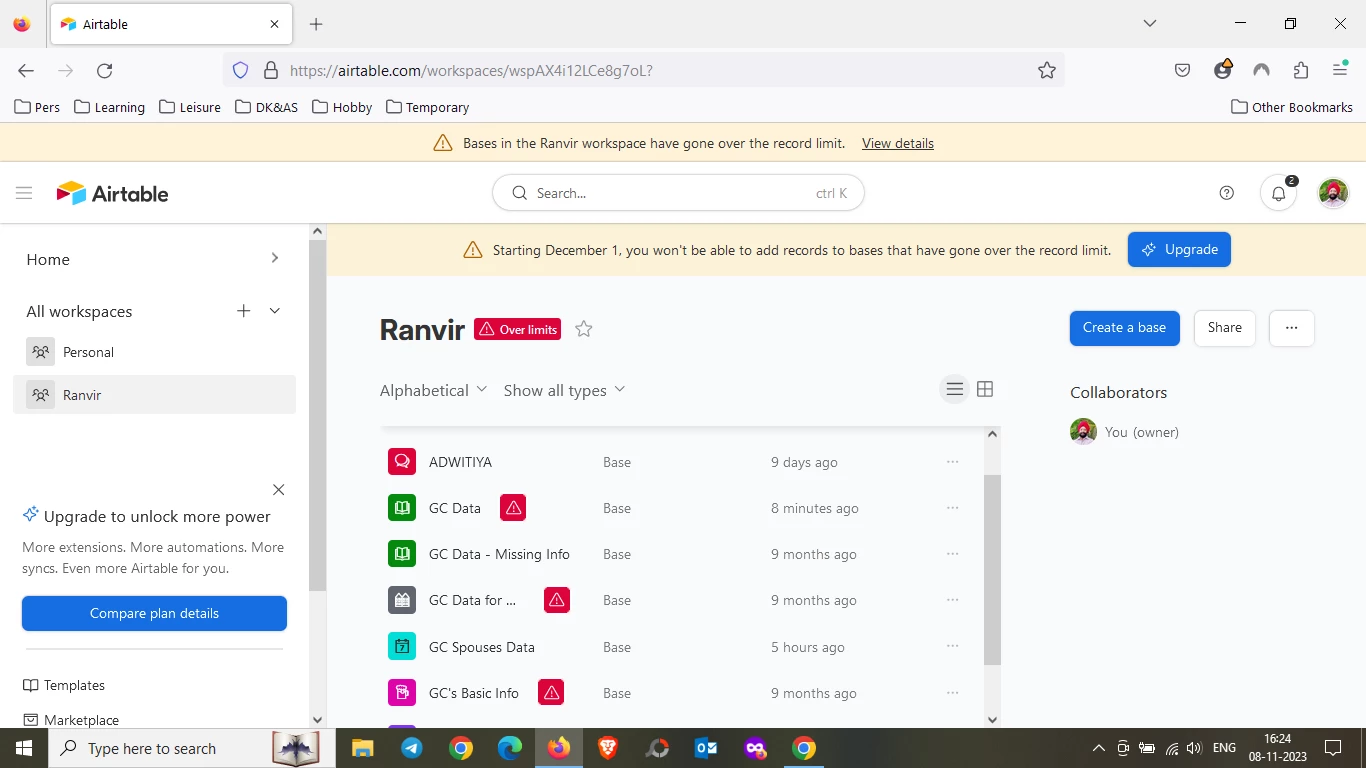Open more options for ADWITIYA row
Viewport: 1366px width, 768px height.
952,462
